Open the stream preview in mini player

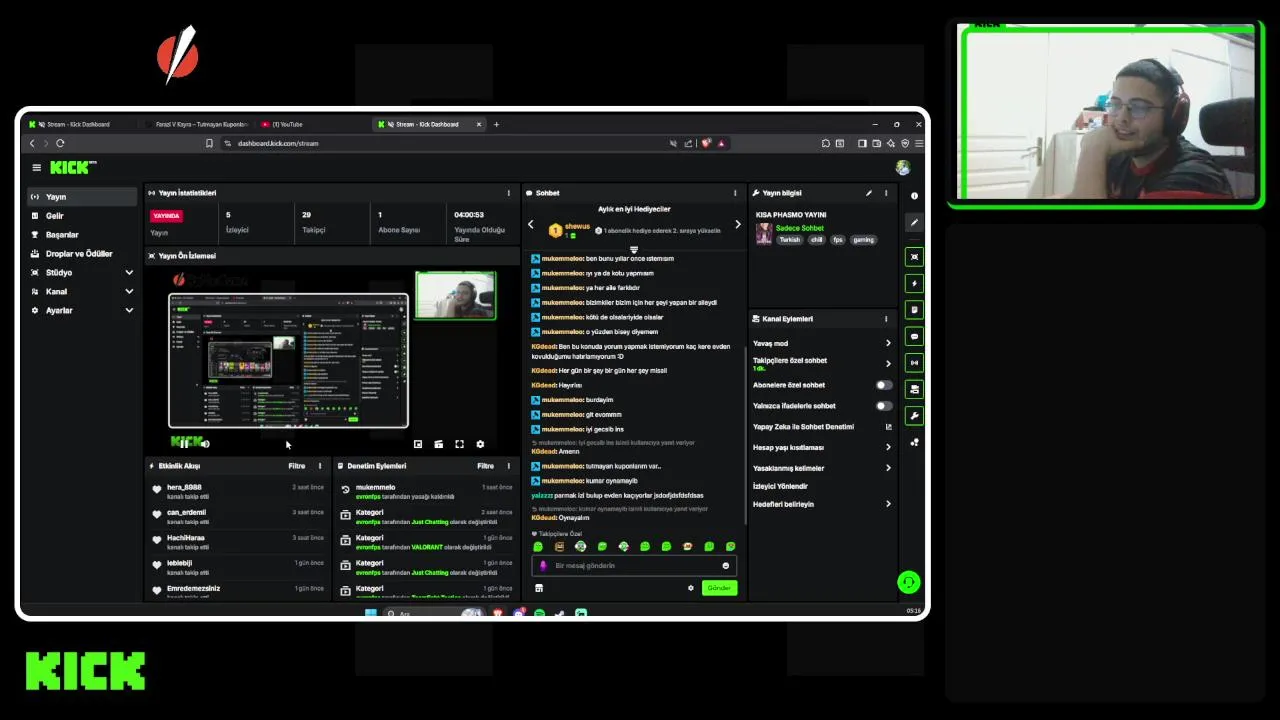click(418, 444)
